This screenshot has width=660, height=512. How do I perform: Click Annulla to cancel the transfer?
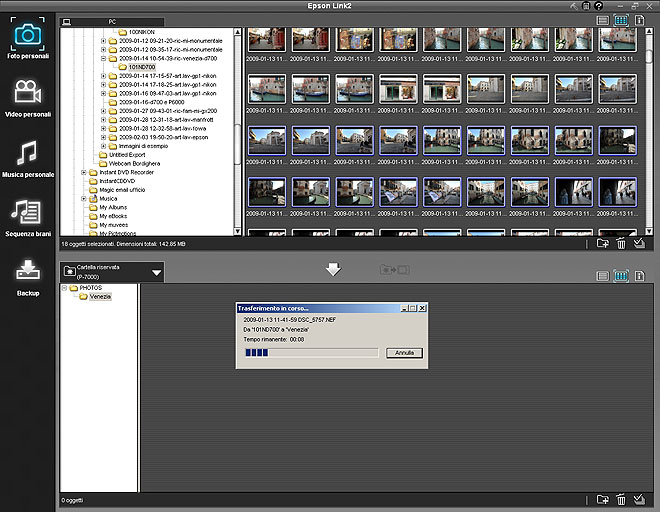404,353
